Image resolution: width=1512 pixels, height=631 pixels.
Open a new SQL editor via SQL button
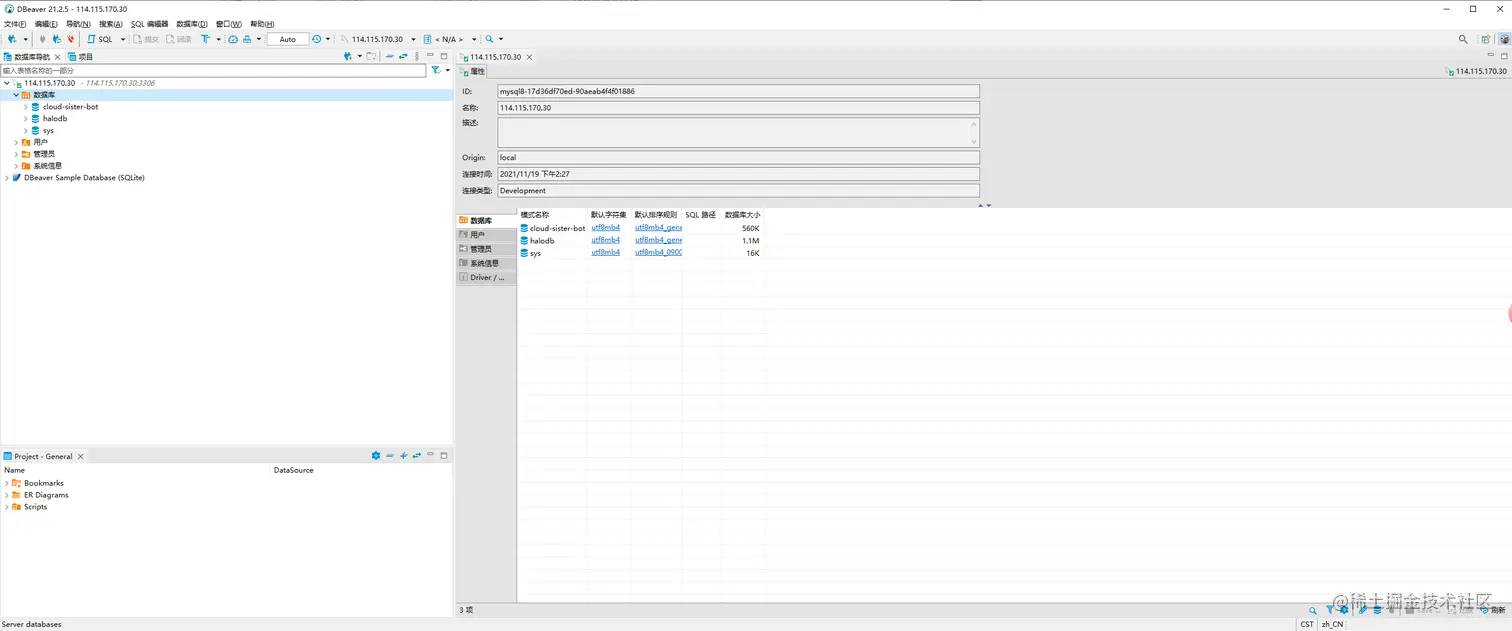(x=100, y=39)
